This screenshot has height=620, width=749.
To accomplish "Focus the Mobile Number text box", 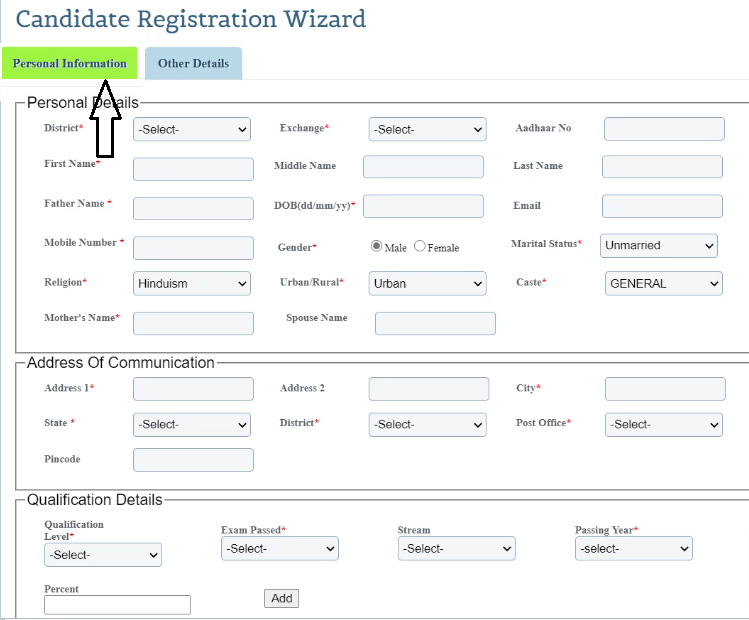I will point(193,248).
